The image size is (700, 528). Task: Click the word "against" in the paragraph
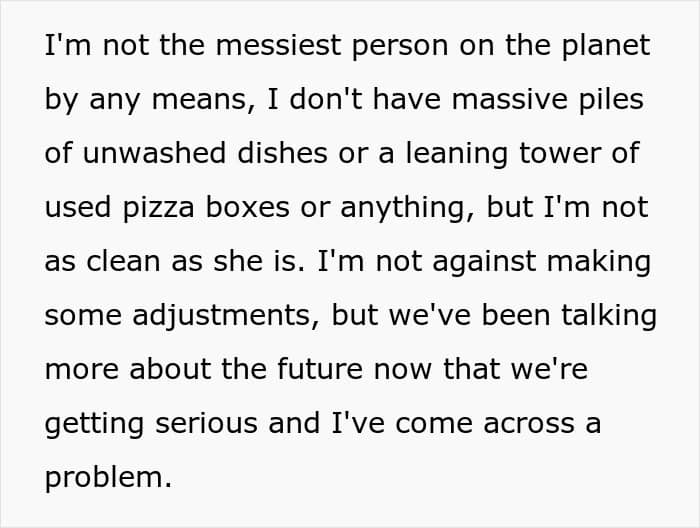(x=474, y=262)
